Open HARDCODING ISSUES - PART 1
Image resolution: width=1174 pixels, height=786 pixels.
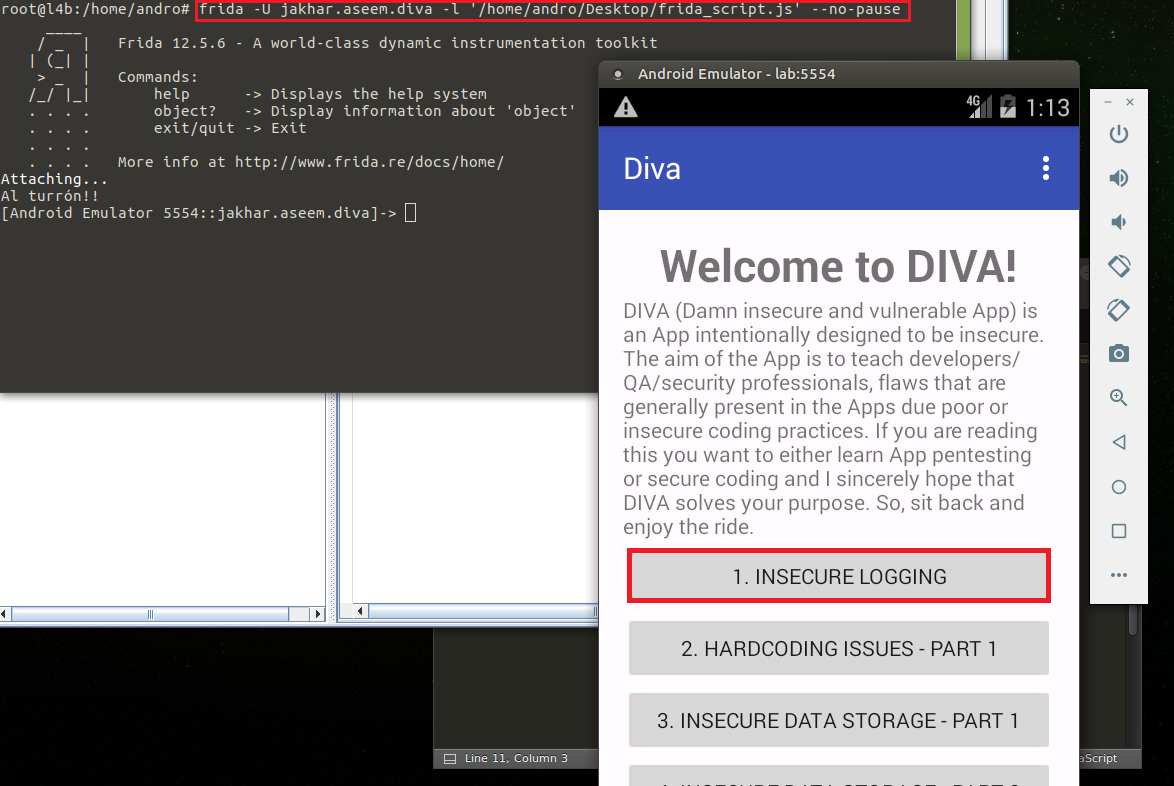point(838,648)
